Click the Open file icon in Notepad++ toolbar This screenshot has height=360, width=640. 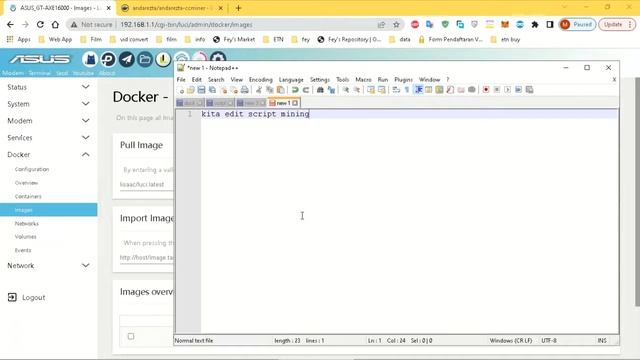[191, 90]
